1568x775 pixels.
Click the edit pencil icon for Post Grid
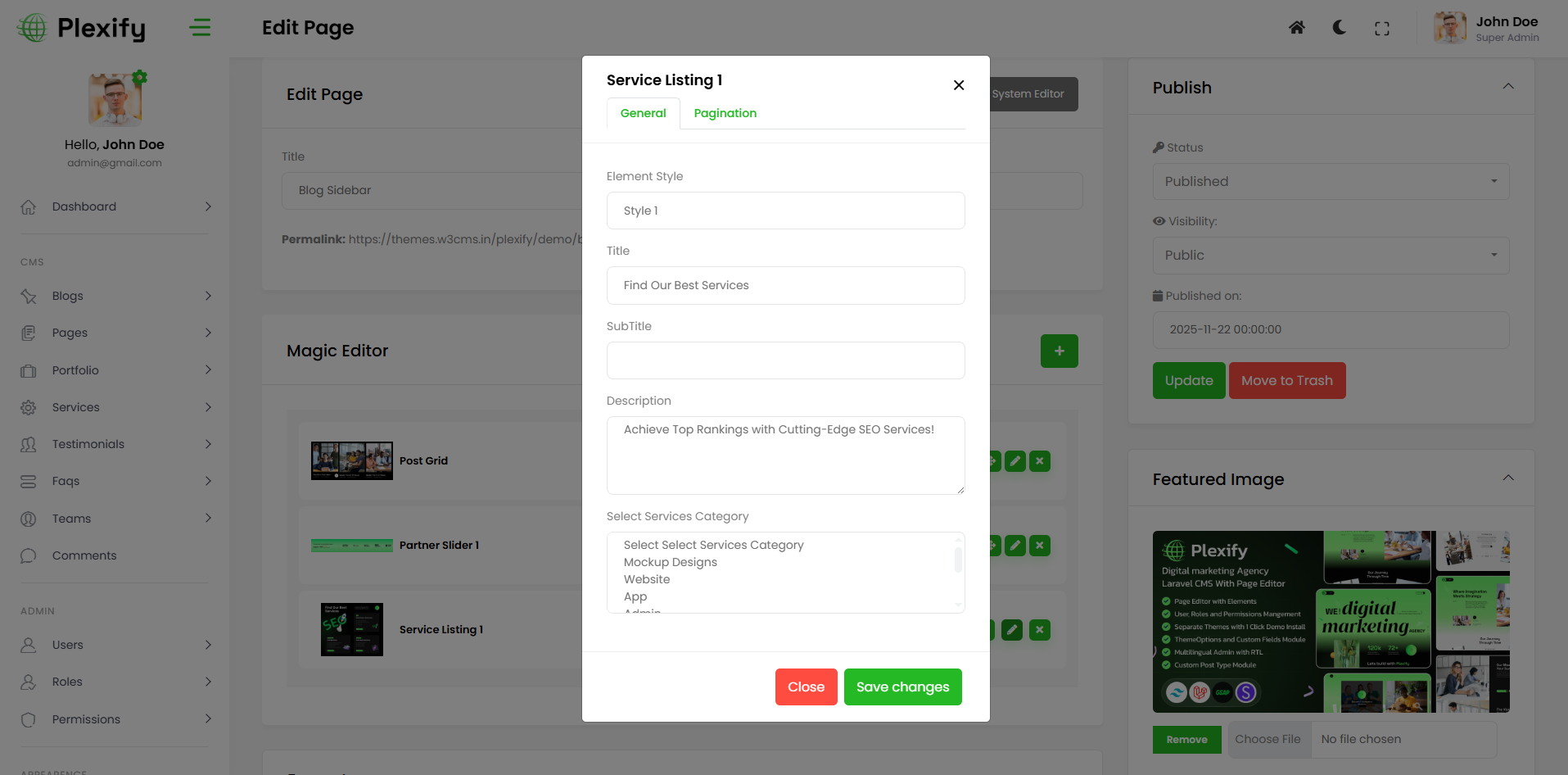coord(1015,461)
